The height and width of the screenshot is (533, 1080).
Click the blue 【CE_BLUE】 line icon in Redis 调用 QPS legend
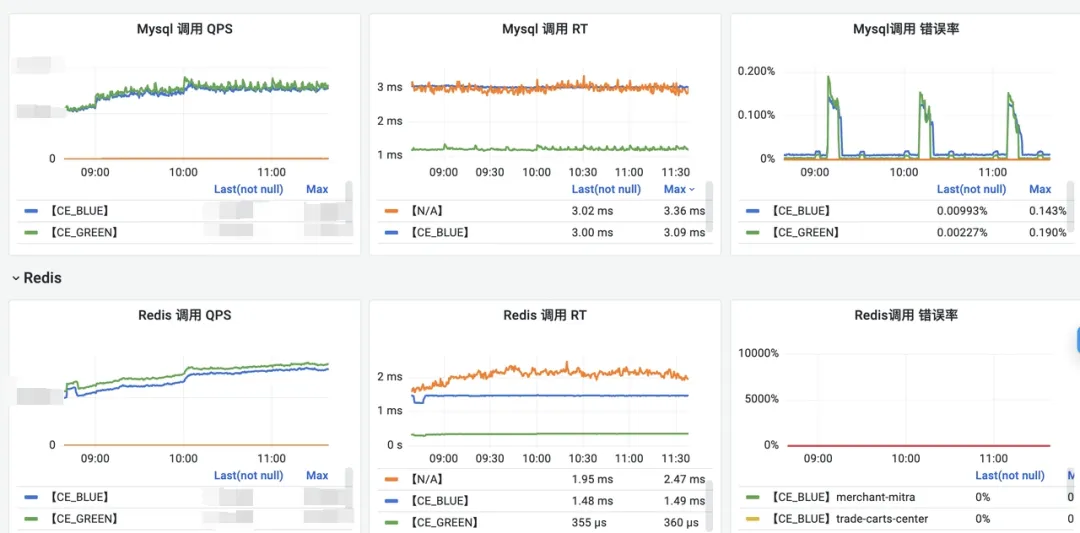click(32, 497)
